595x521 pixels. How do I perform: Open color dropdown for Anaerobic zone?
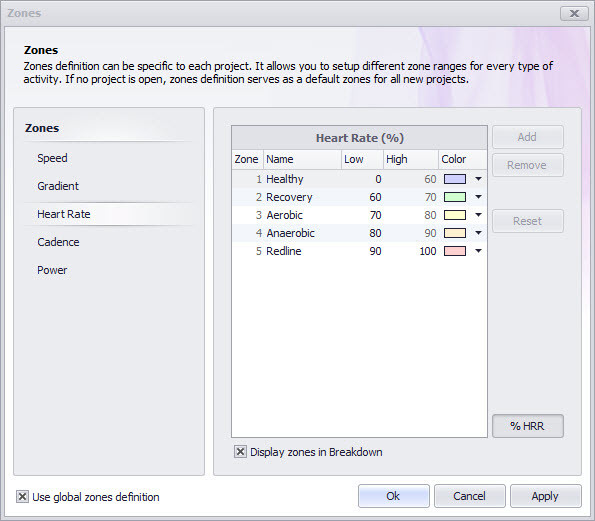(479, 233)
